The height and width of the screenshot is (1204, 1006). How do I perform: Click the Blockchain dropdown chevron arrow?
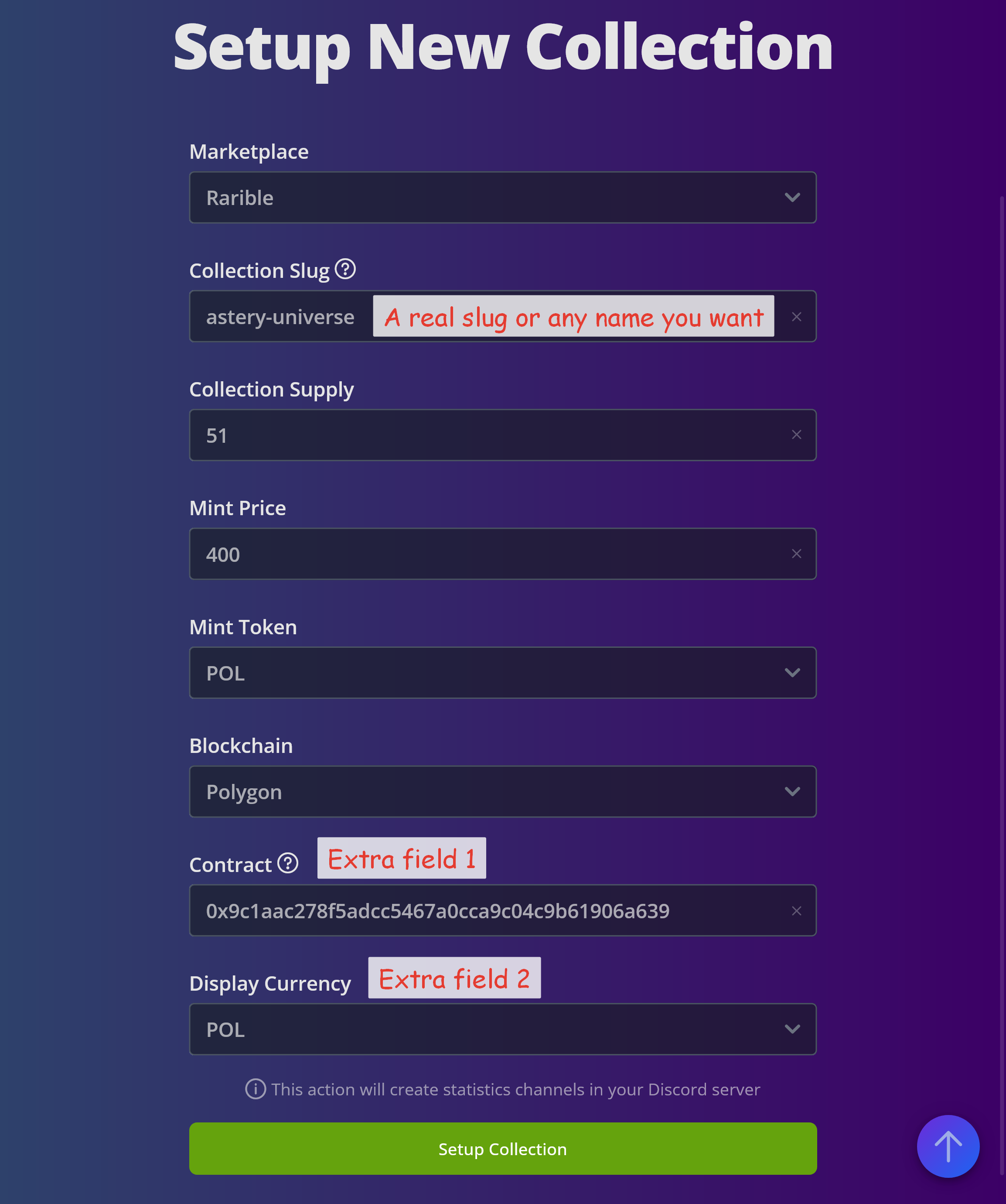click(792, 791)
